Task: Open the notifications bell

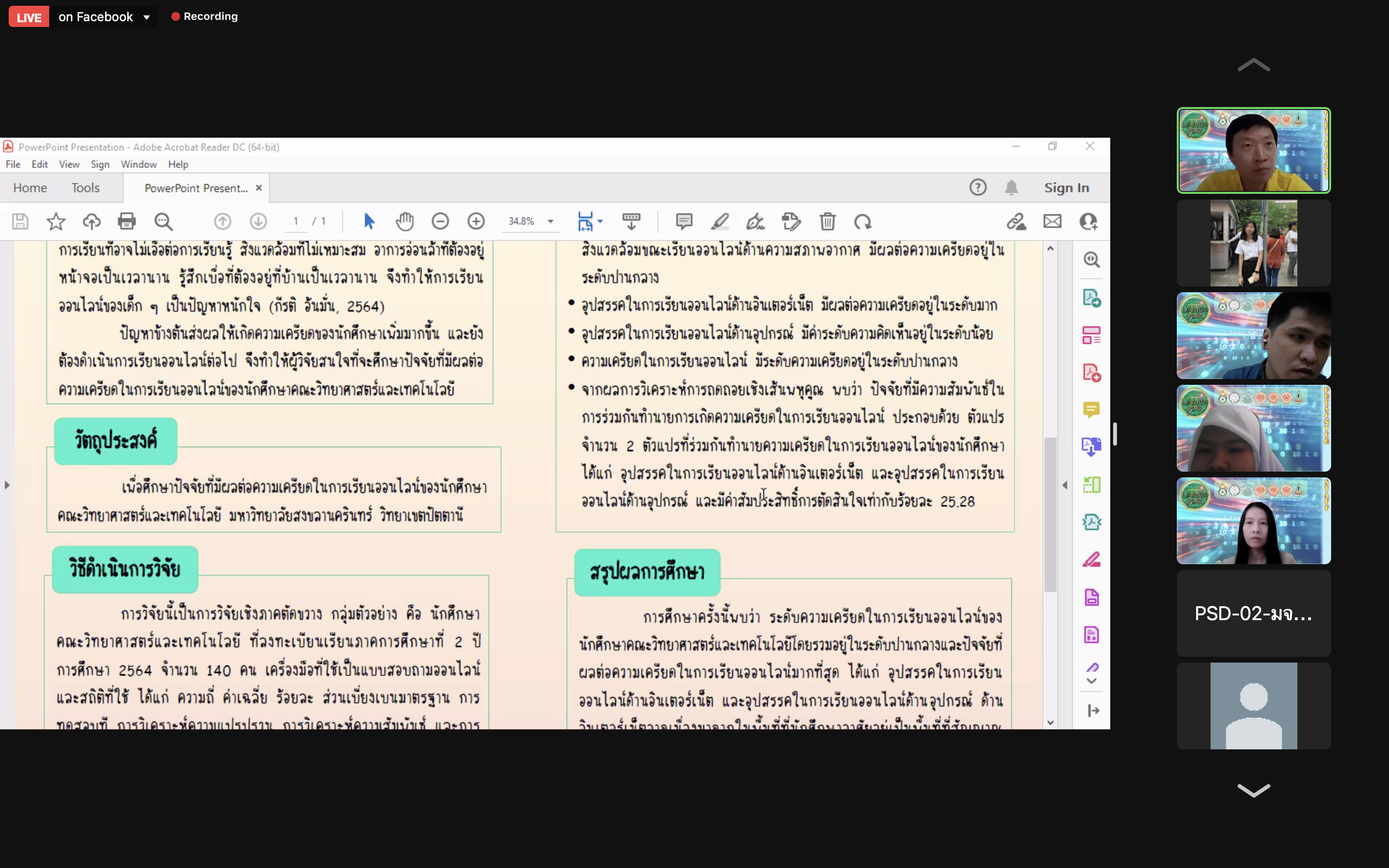Action: point(1011,188)
